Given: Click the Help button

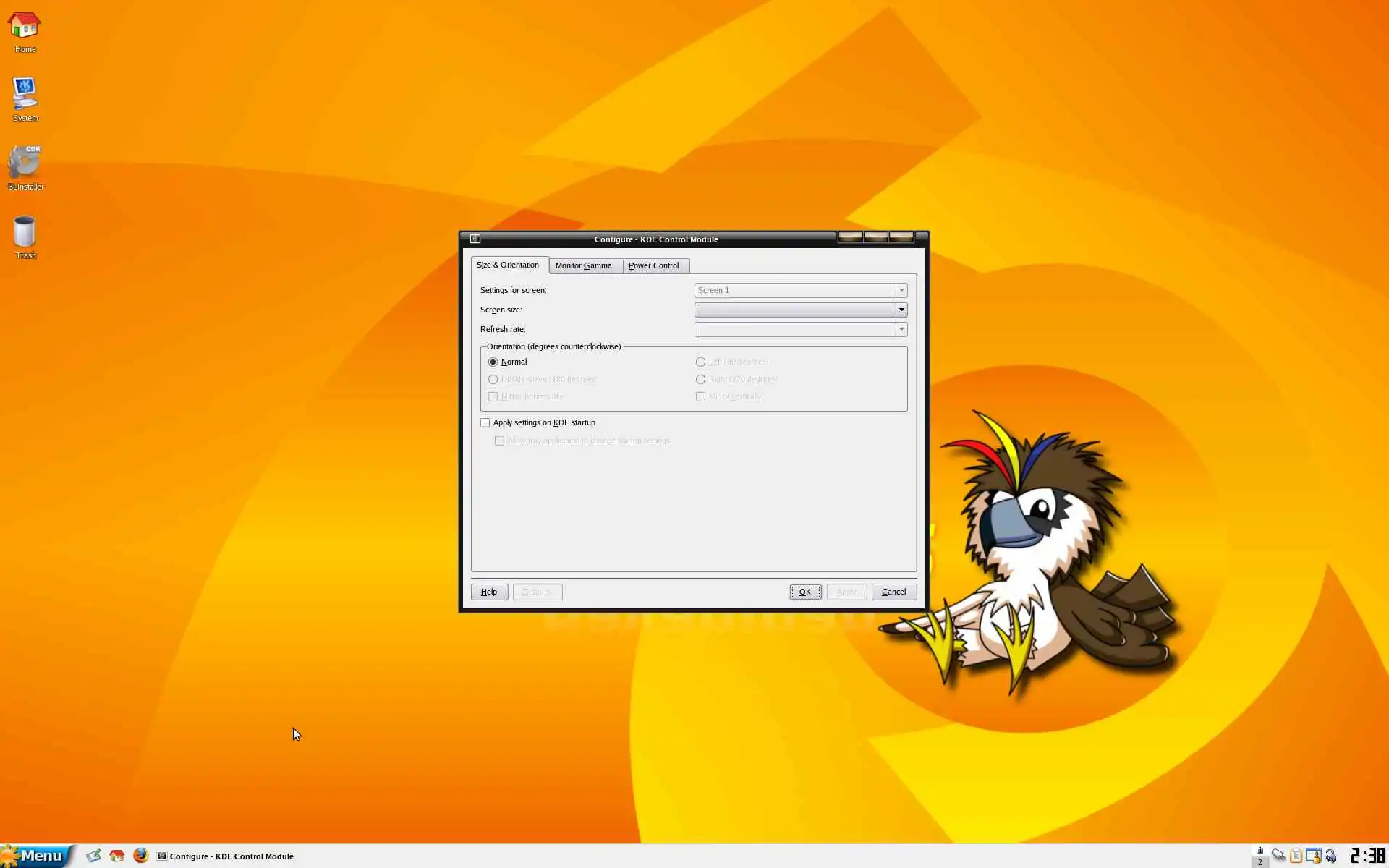Looking at the screenshot, I should tap(489, 592).
